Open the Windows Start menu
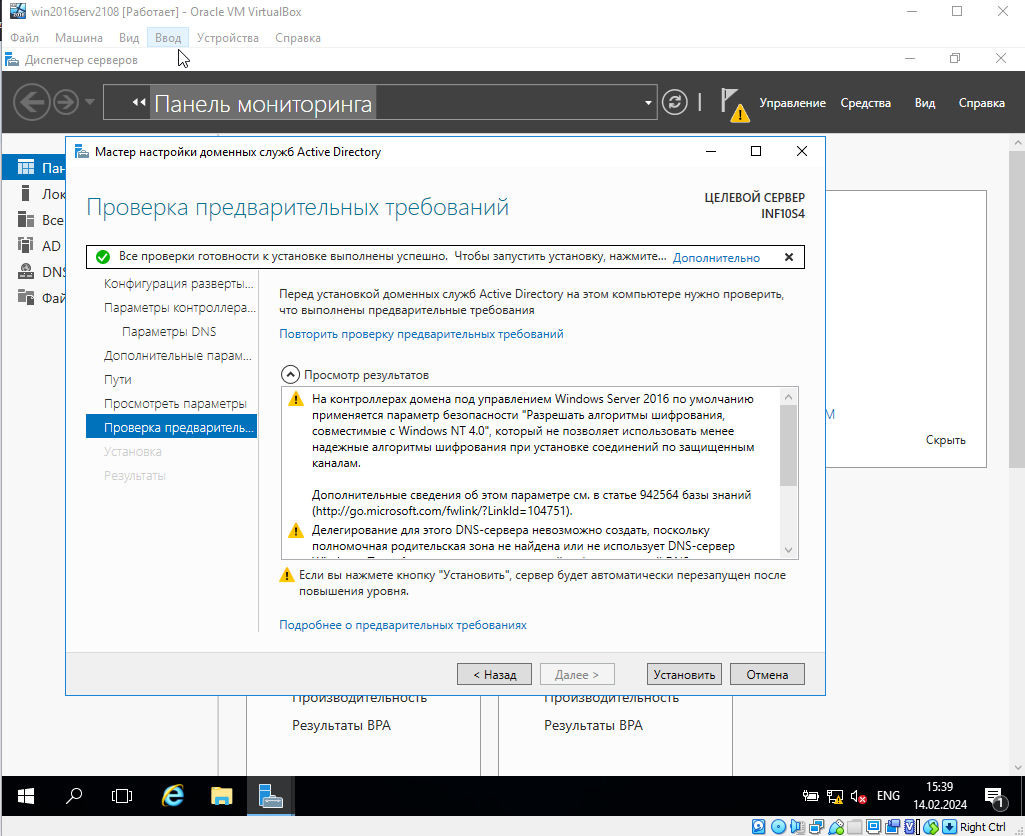Screen dimensions: 1025x836 pos(25,795)
